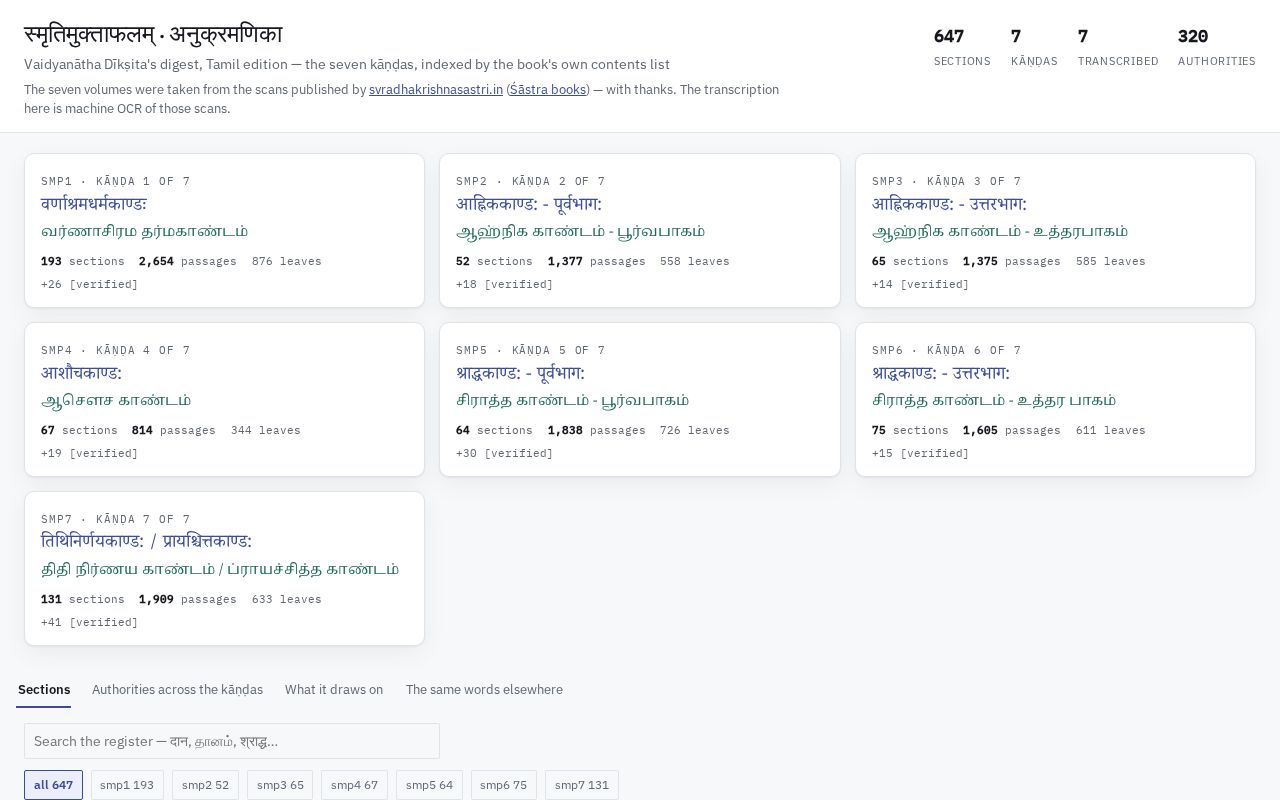
Task: Open the SMP6 श्राद्धकाण्डः उत्तरभागः card
Action: click(1055, 399)
